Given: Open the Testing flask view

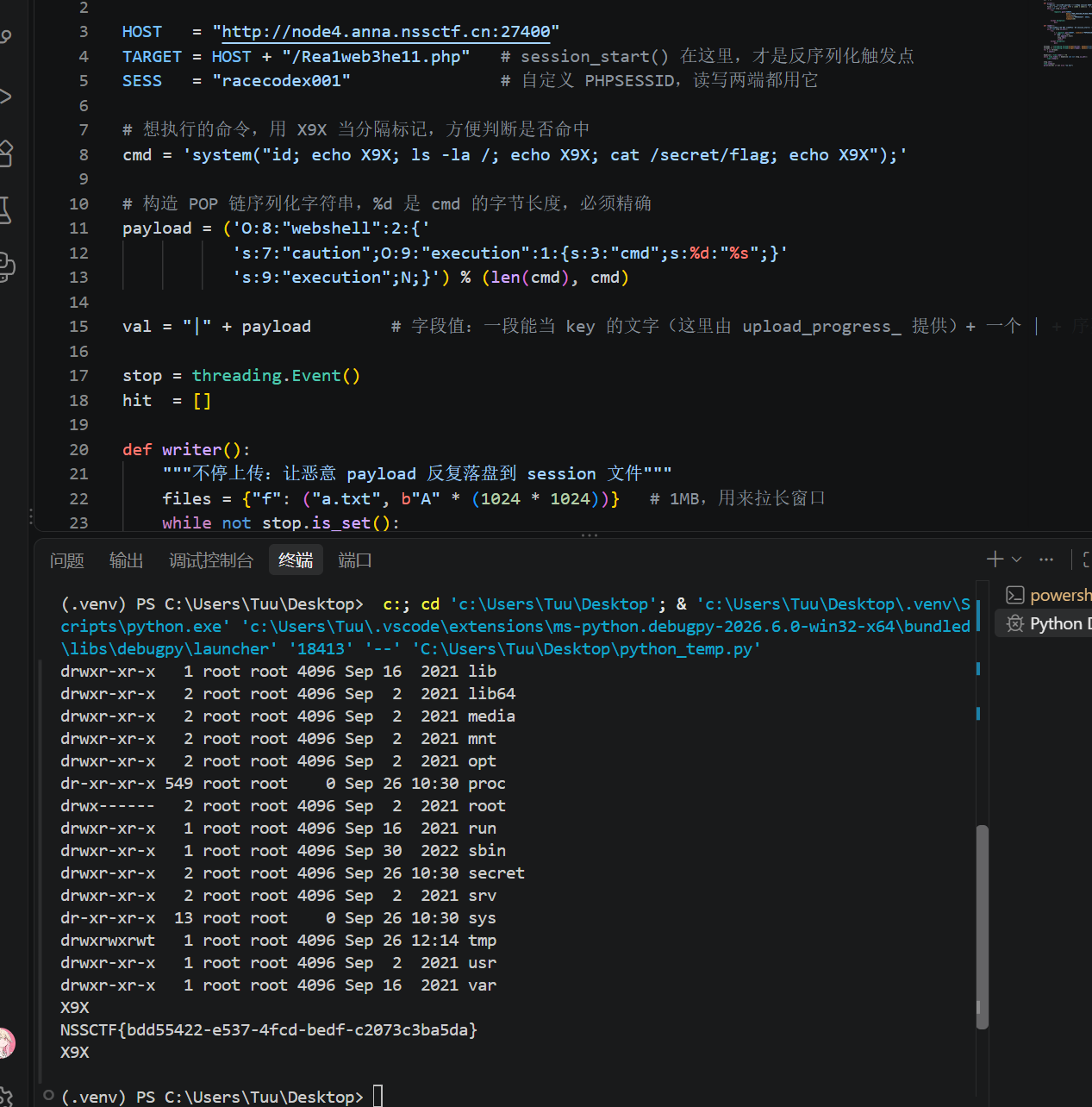Looking at the screenshot, I should click(4, 210).
